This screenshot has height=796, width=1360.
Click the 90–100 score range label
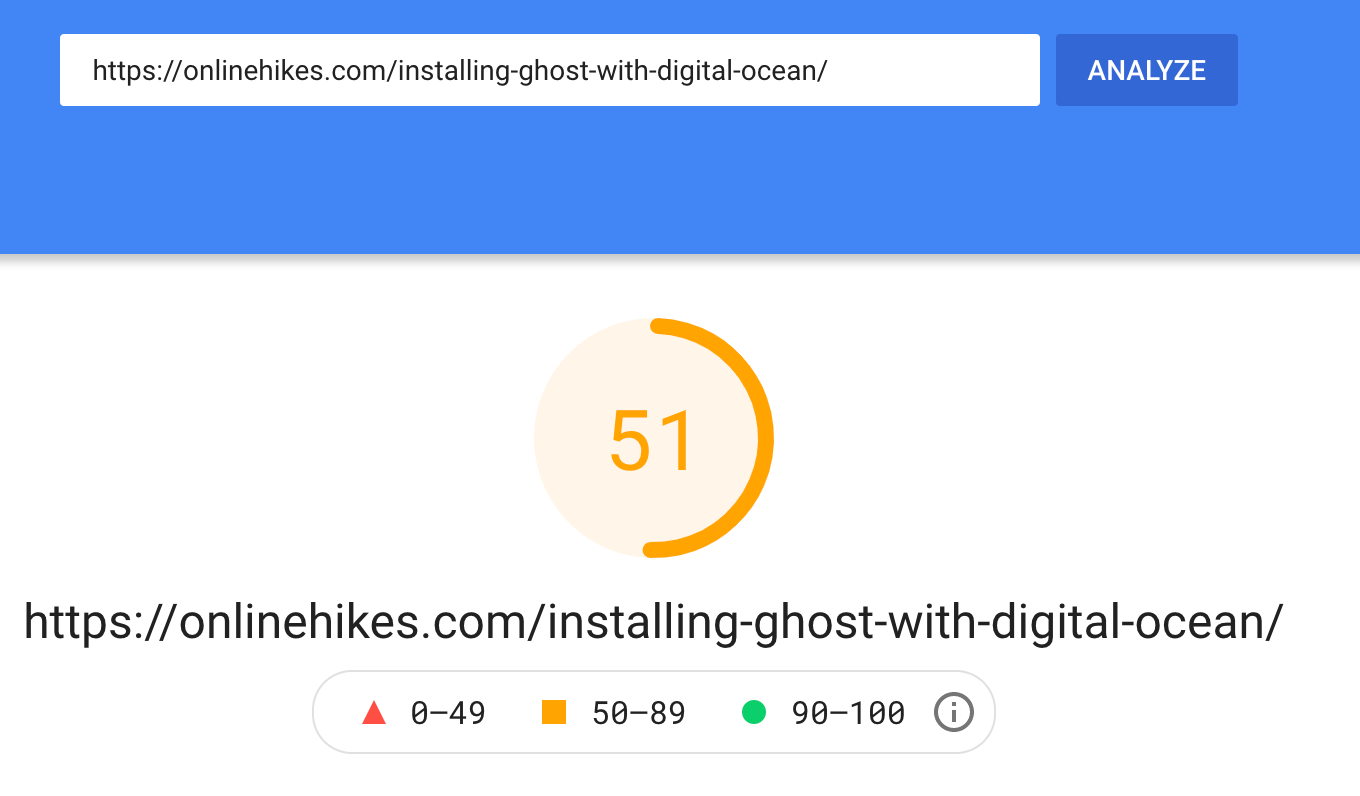click(848, 713)
